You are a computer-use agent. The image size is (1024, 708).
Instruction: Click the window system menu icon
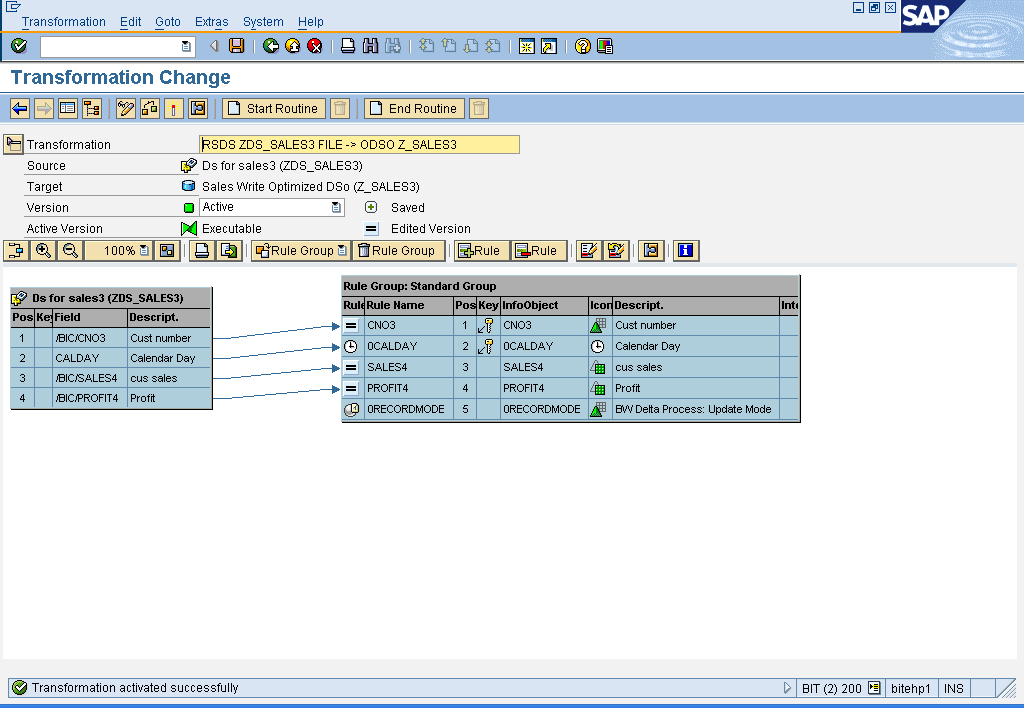click(x=12, y=7)
